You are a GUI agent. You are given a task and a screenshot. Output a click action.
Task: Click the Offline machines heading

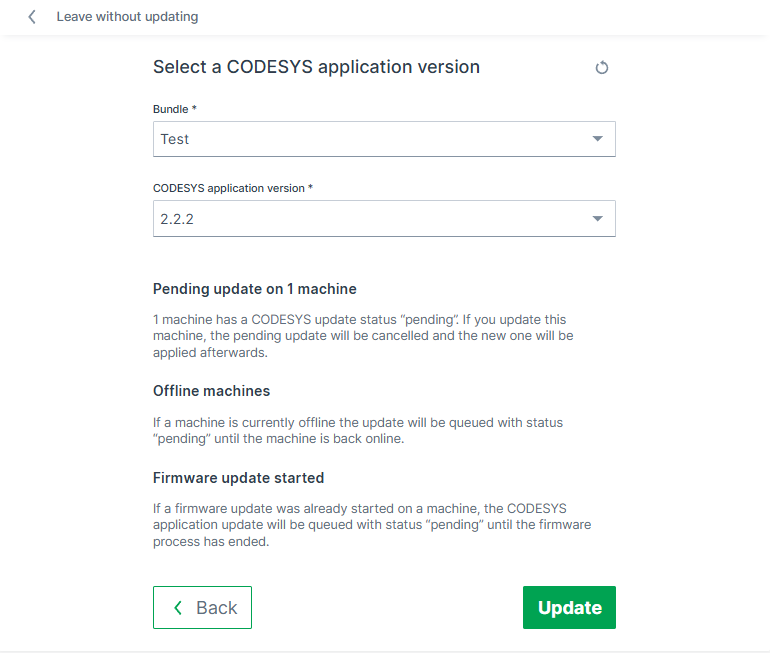coord(211,391)
